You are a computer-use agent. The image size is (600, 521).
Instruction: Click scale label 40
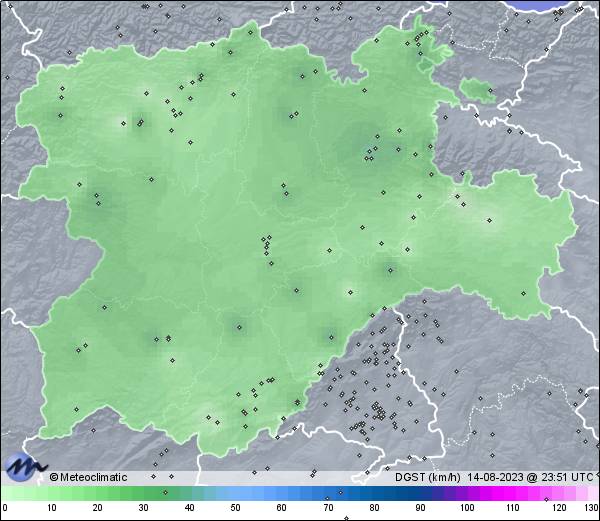click(x=190, y=508)
